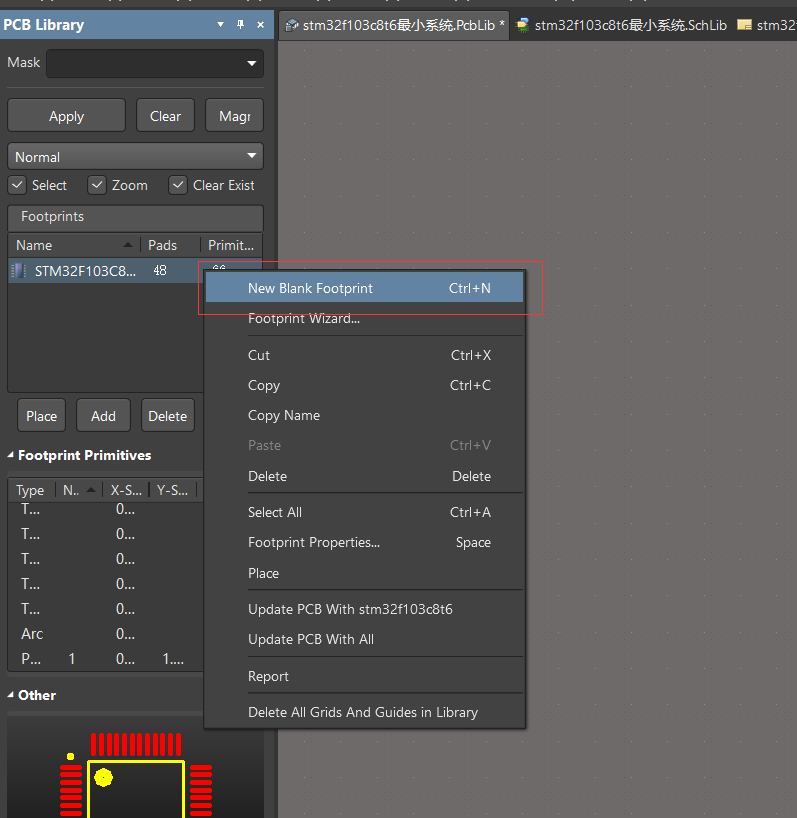Collapse the Footprint Primitives section

click(10, 455)
